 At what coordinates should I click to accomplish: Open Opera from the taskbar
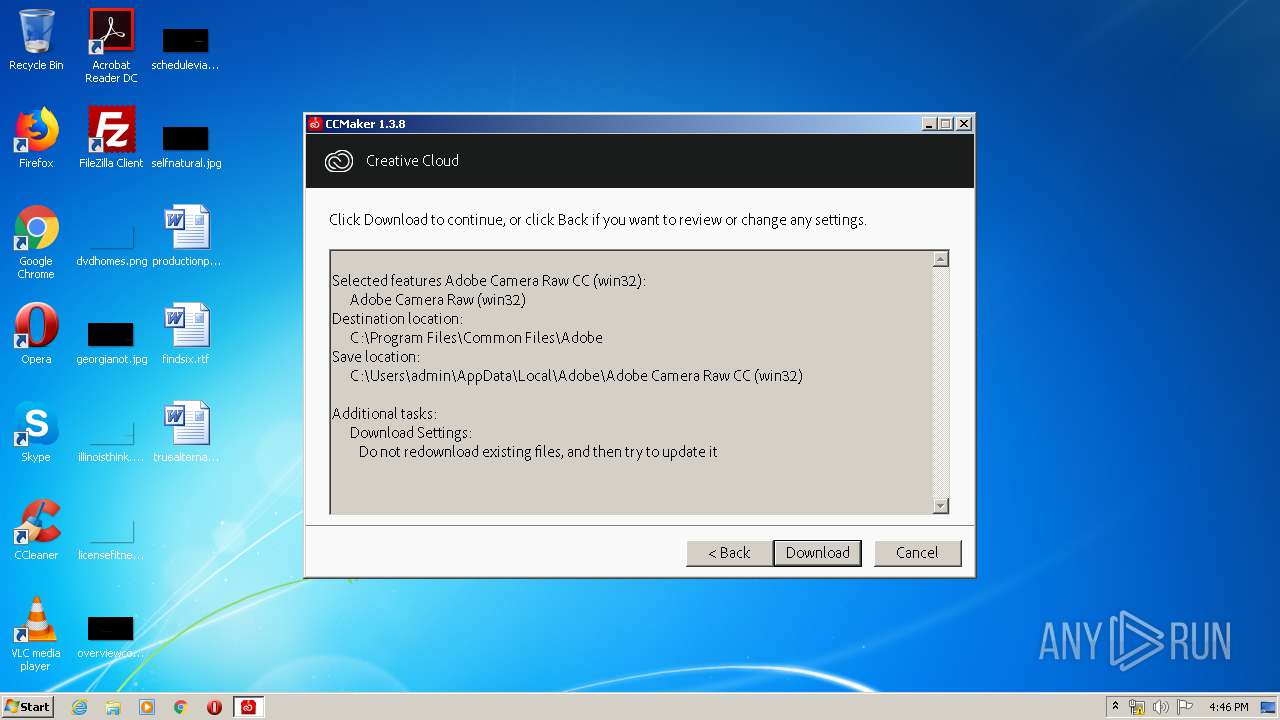point(214,707)
